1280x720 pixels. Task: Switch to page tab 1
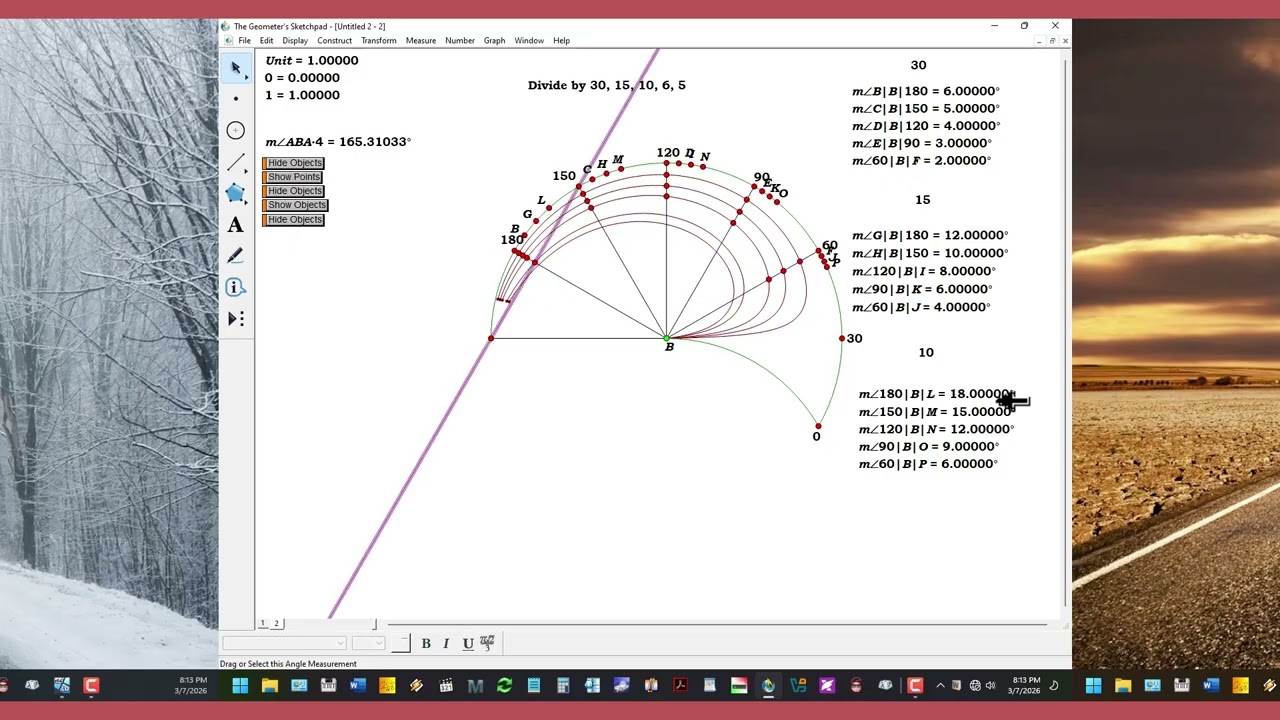click(263, 624)
